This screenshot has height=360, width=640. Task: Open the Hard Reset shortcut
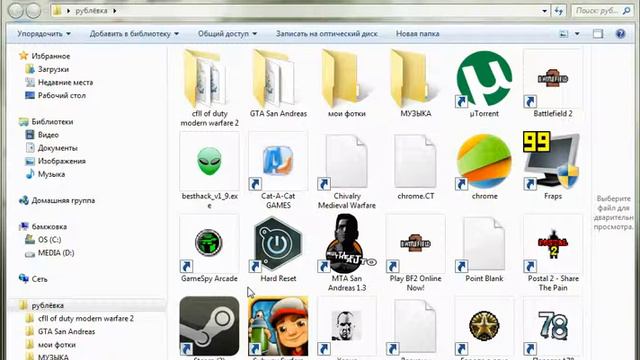pyautogui.click(x=278, y=244)
